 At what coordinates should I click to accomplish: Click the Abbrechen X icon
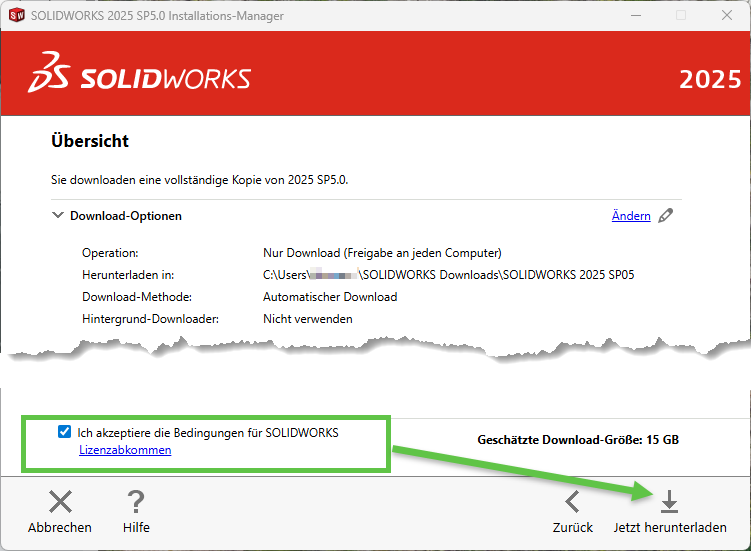(x=60, y=502)
